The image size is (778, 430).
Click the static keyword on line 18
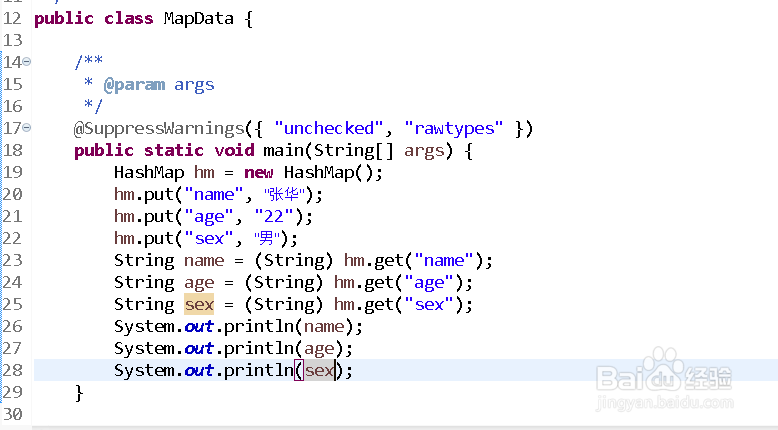point(174,150)
